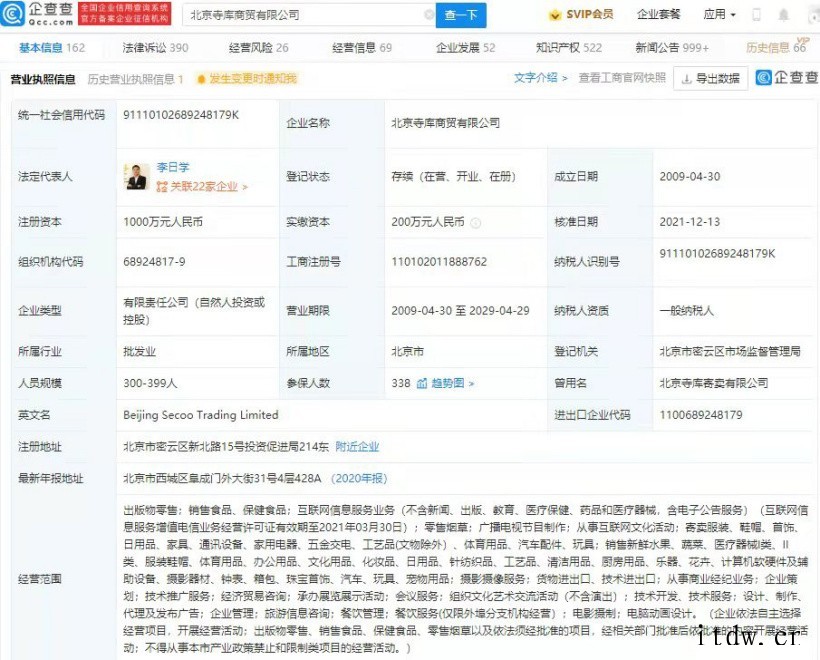
Task: Switch to the 经营信息 tab
Action: [362, 48]
